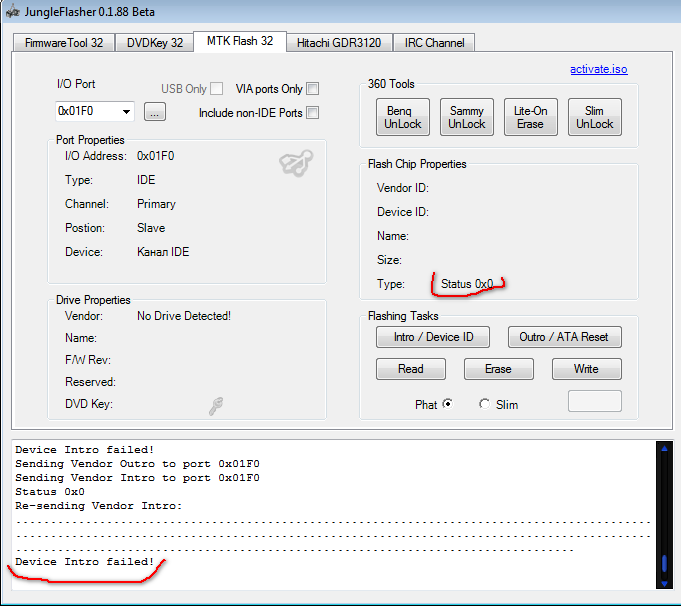Click the Sammy UnLock button
Screen dimensions: 681x606
click(x=466, y=117)
